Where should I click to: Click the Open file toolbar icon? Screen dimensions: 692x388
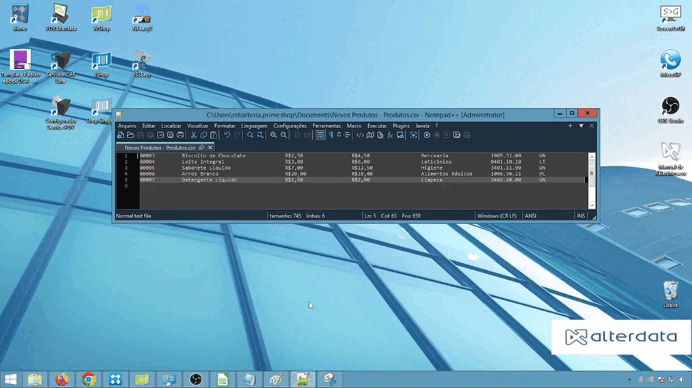(130, 135)
